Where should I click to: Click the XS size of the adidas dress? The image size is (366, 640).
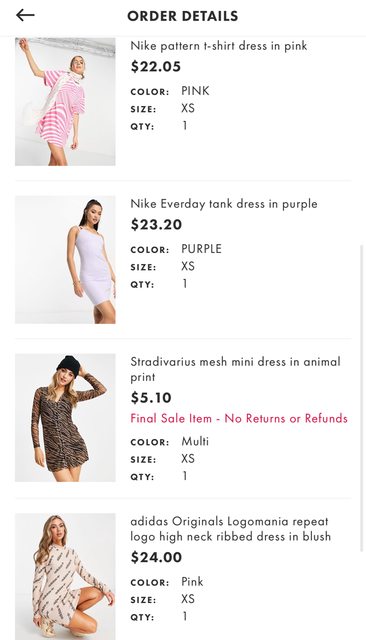188,599
